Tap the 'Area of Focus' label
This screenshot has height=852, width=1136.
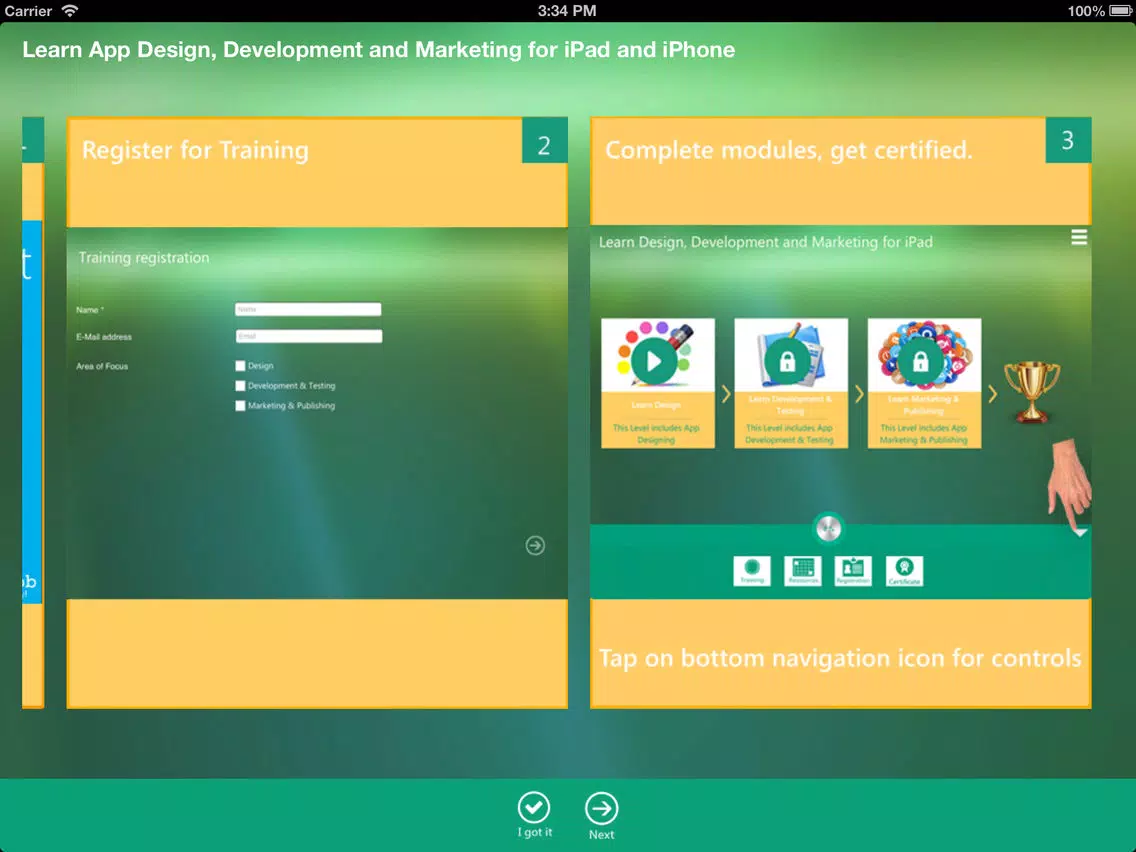click(x=102, y=367)
